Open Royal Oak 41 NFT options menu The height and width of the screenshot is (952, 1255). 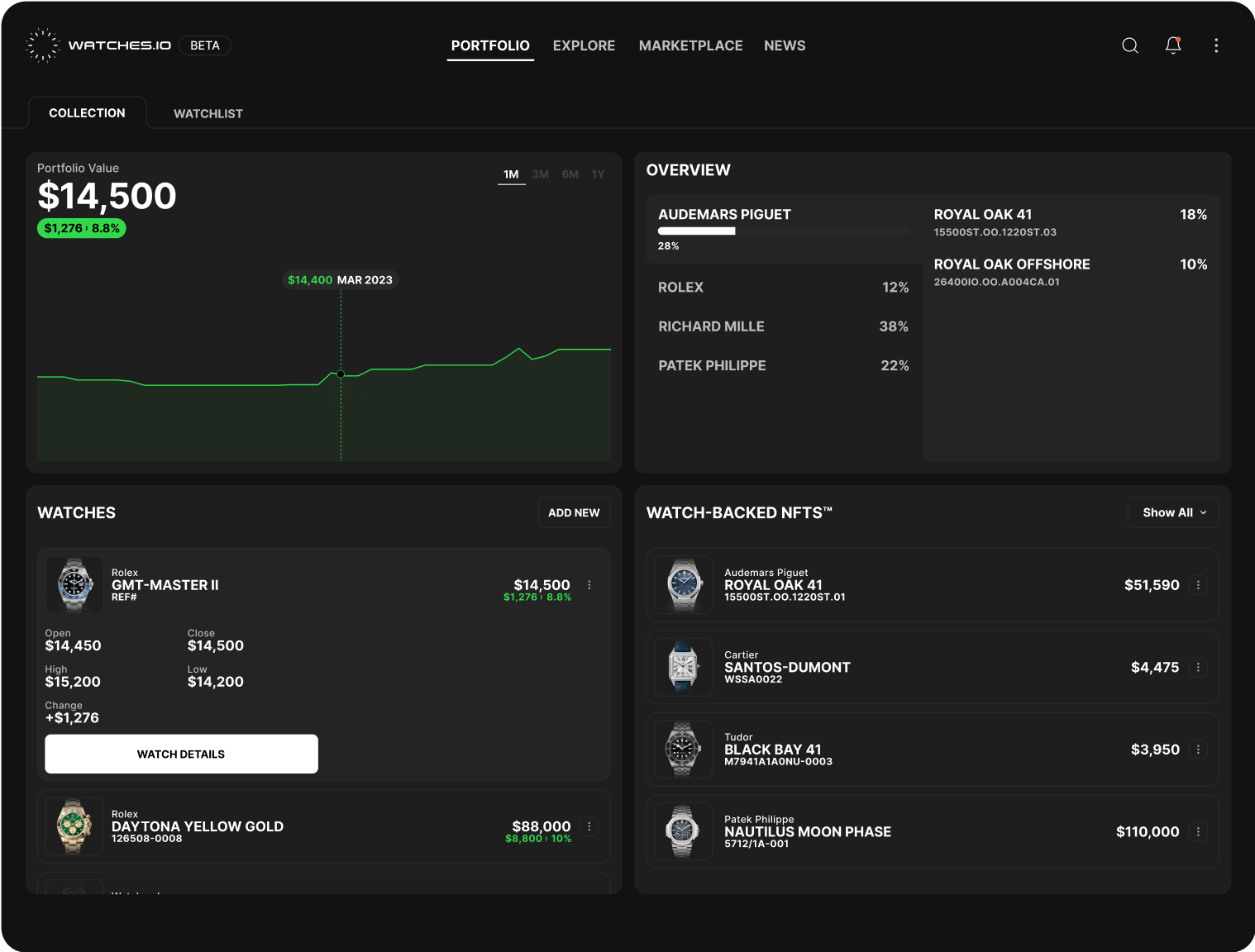point(1198,585)
